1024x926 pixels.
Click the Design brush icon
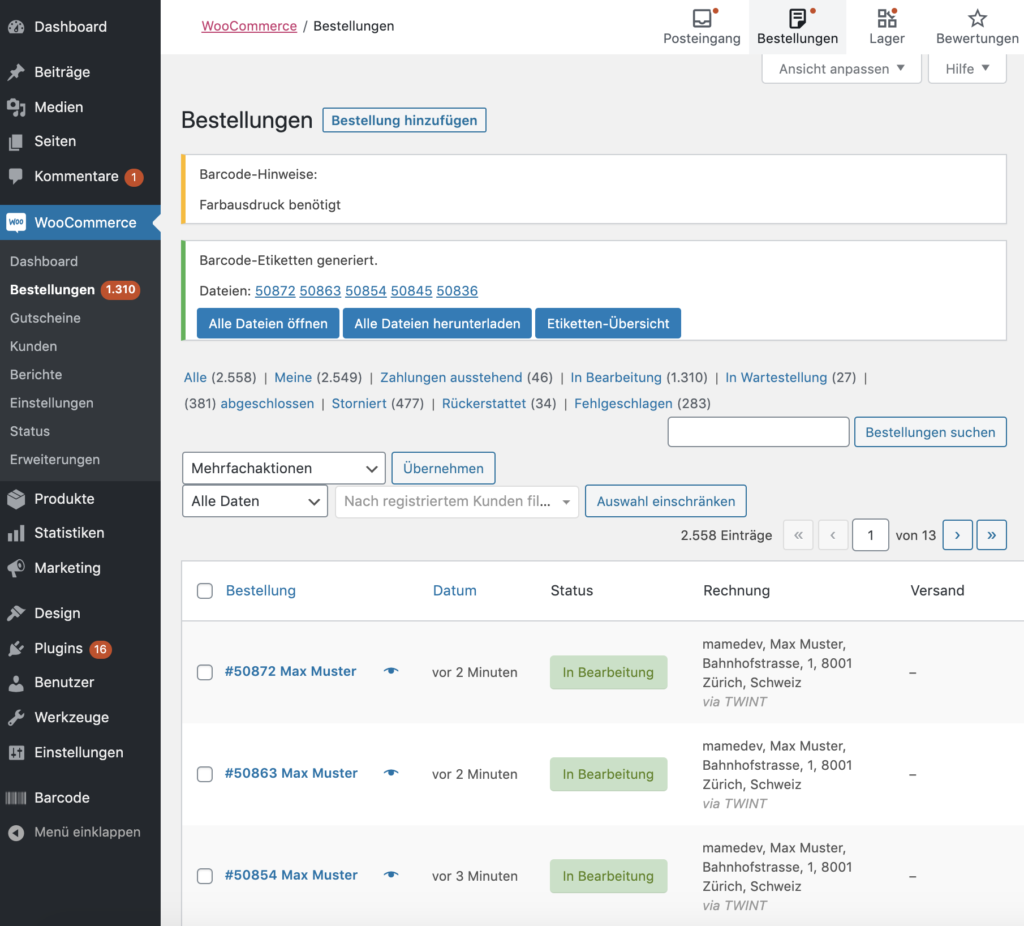pos(16,613)
